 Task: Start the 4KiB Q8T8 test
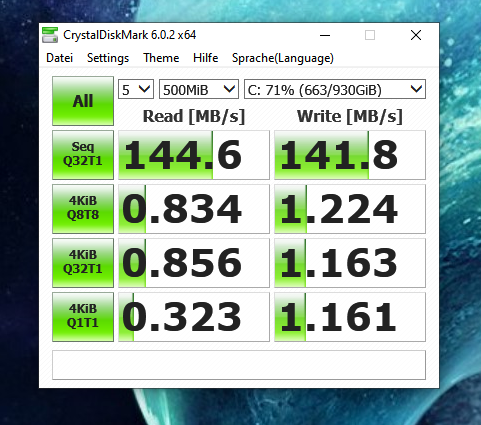coord(83,209)
